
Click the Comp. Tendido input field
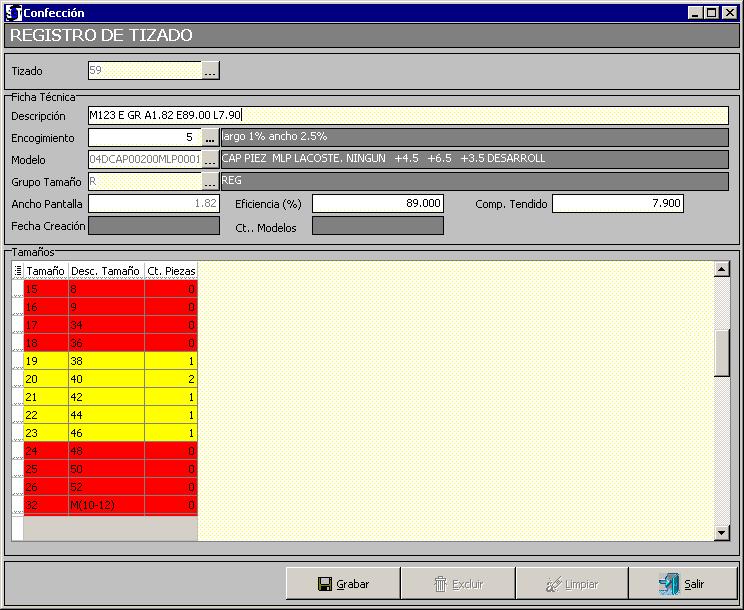coord(617,203)
